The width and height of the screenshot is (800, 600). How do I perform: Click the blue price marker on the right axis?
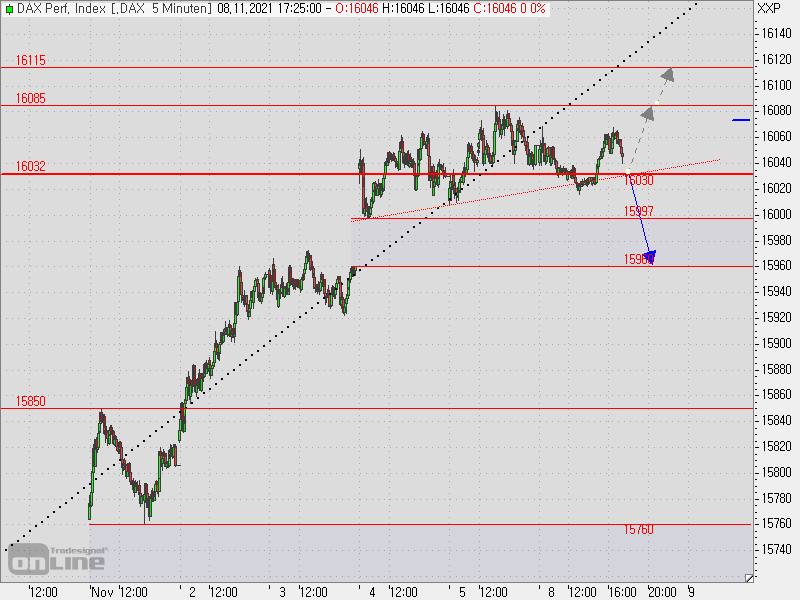click(740, 119)
